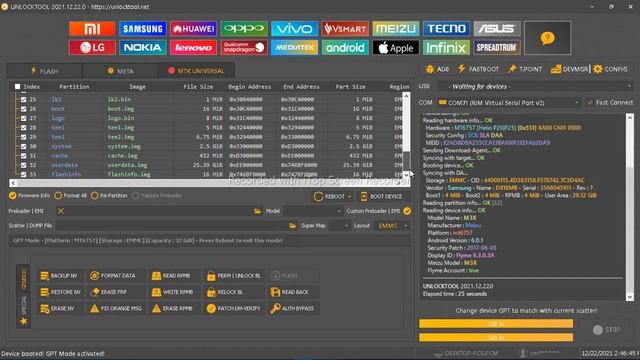
Task: Select the Format All radio option
Action: 71,196
